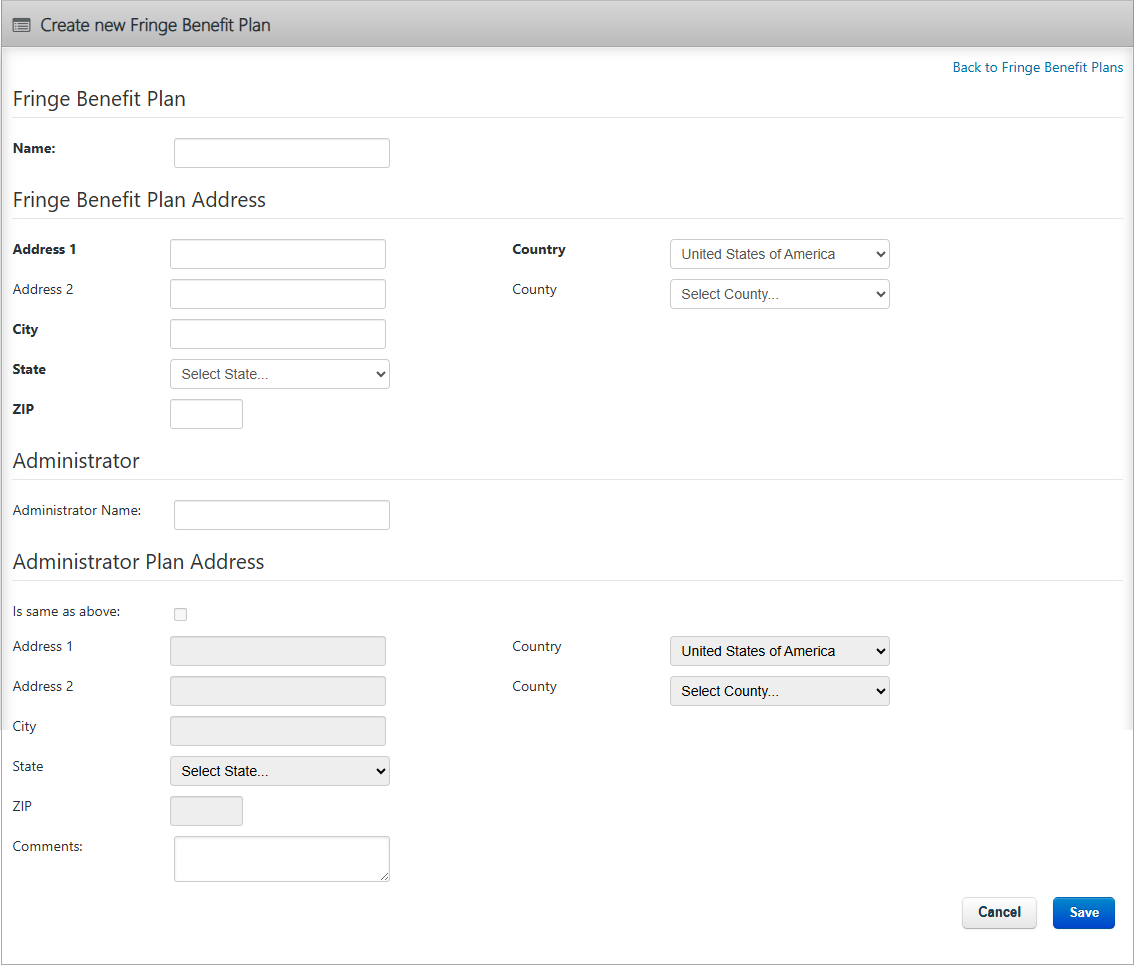Focus the plan ZIP input box
Image resolution: width=1134 pixels, height=965 pixels.
[x=206, y=414]
